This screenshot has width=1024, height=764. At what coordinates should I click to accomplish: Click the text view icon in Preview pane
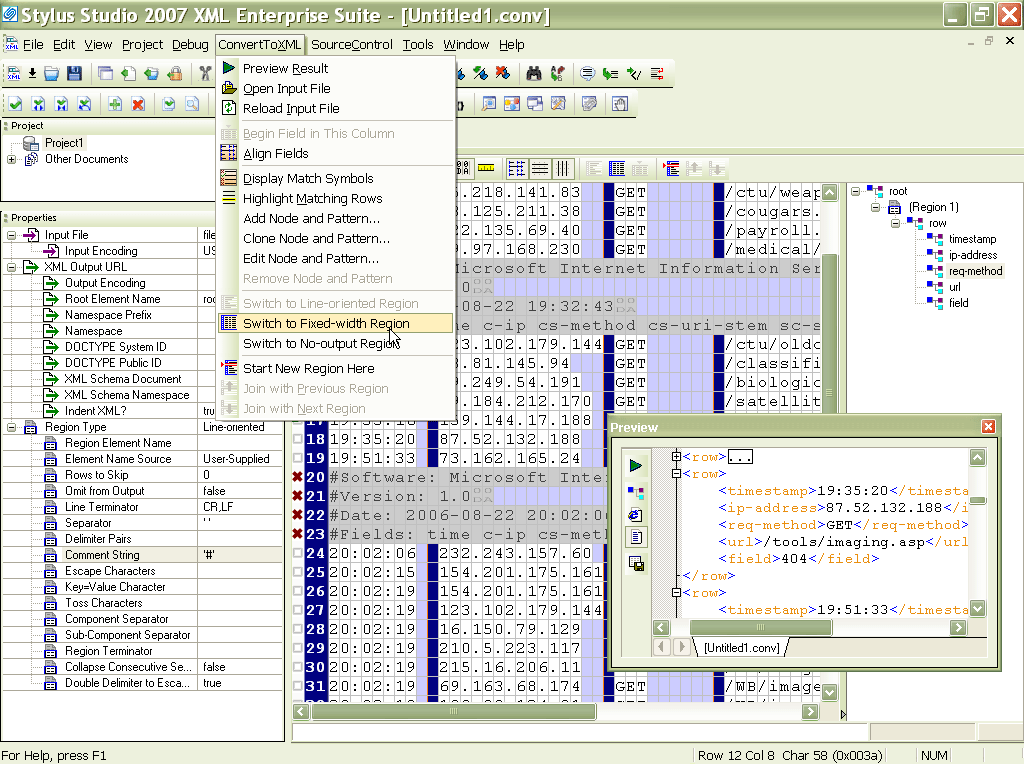(636, 537)
